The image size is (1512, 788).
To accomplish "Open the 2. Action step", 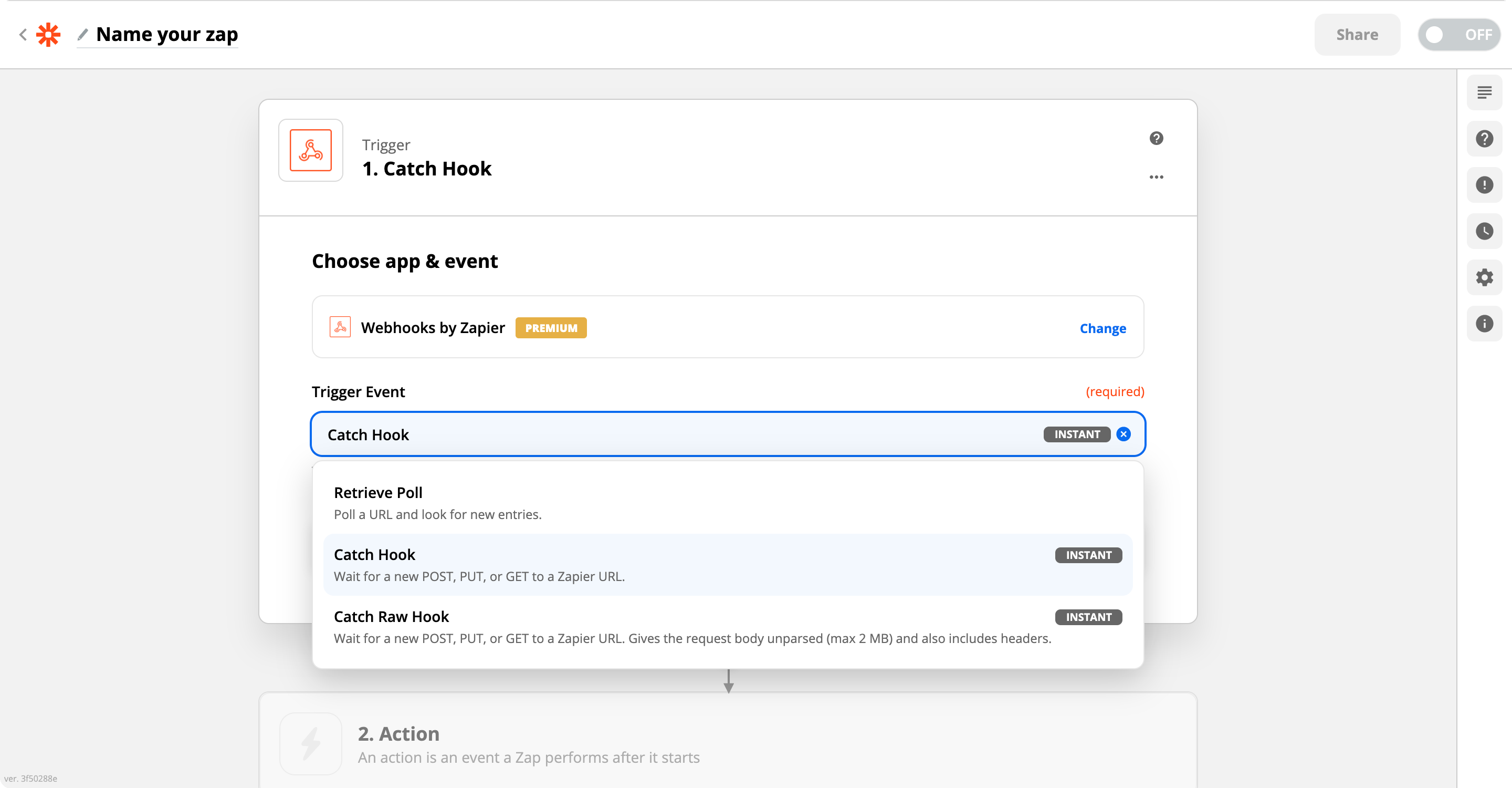I will click(x=727, y=740).
